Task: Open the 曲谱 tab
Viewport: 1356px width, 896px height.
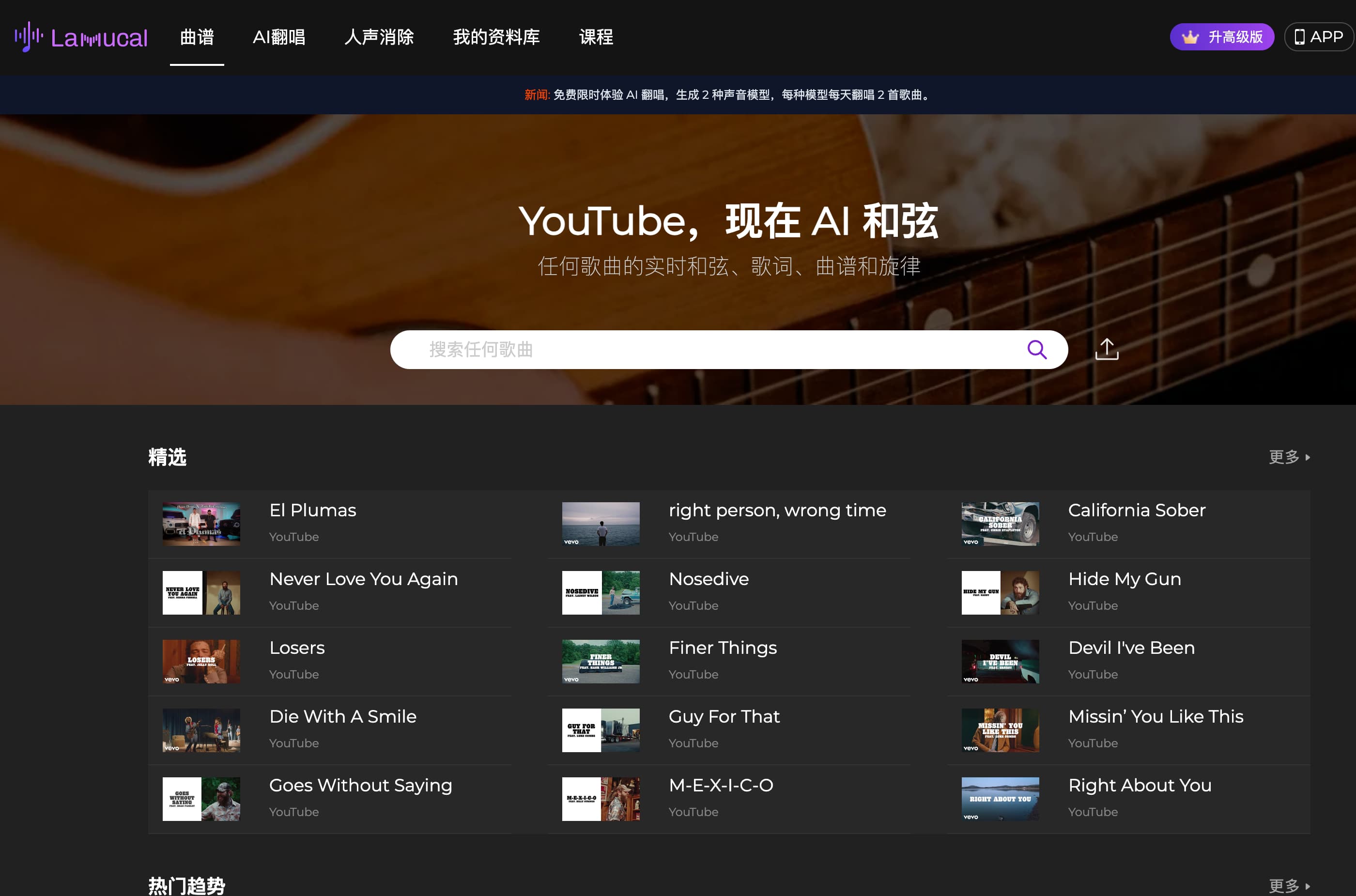Action: [x=197, y=37]
